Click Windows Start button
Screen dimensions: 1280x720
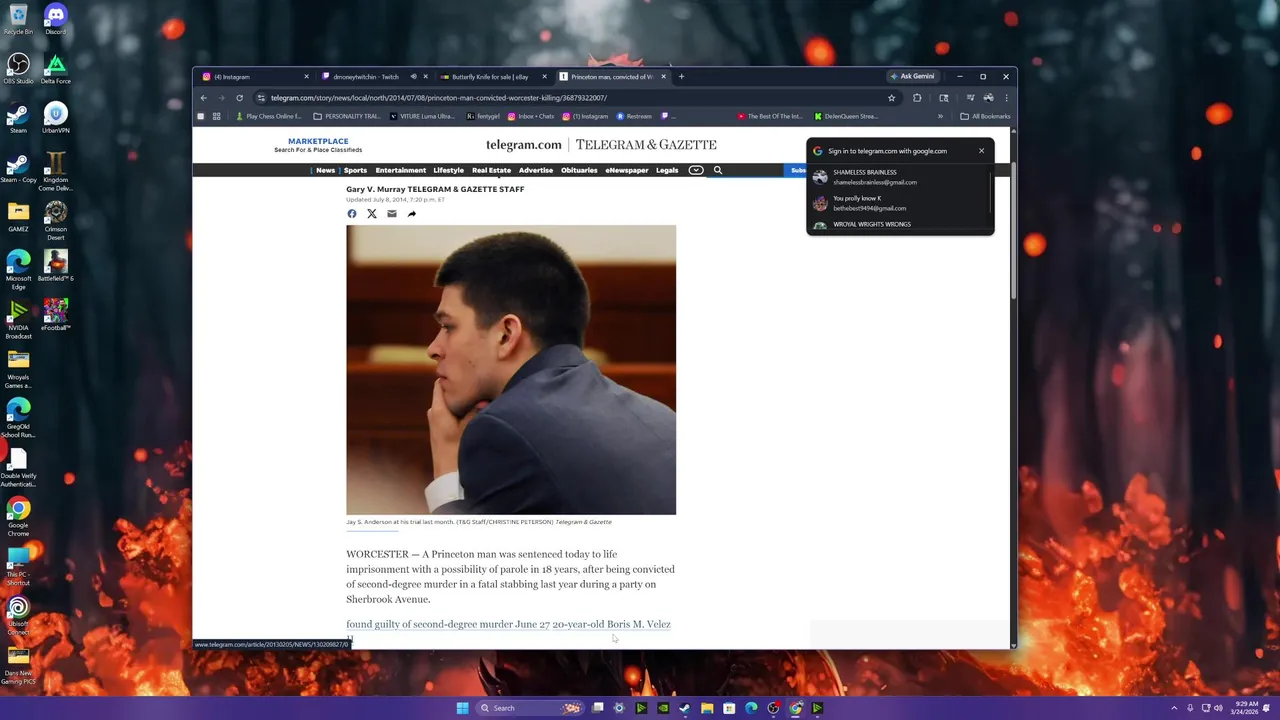click(462, 708)
